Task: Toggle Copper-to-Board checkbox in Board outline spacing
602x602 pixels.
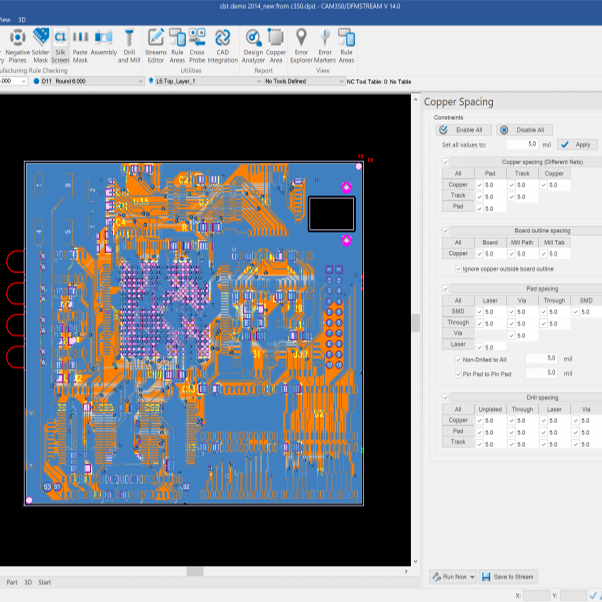Action: (x=480, y=254)
